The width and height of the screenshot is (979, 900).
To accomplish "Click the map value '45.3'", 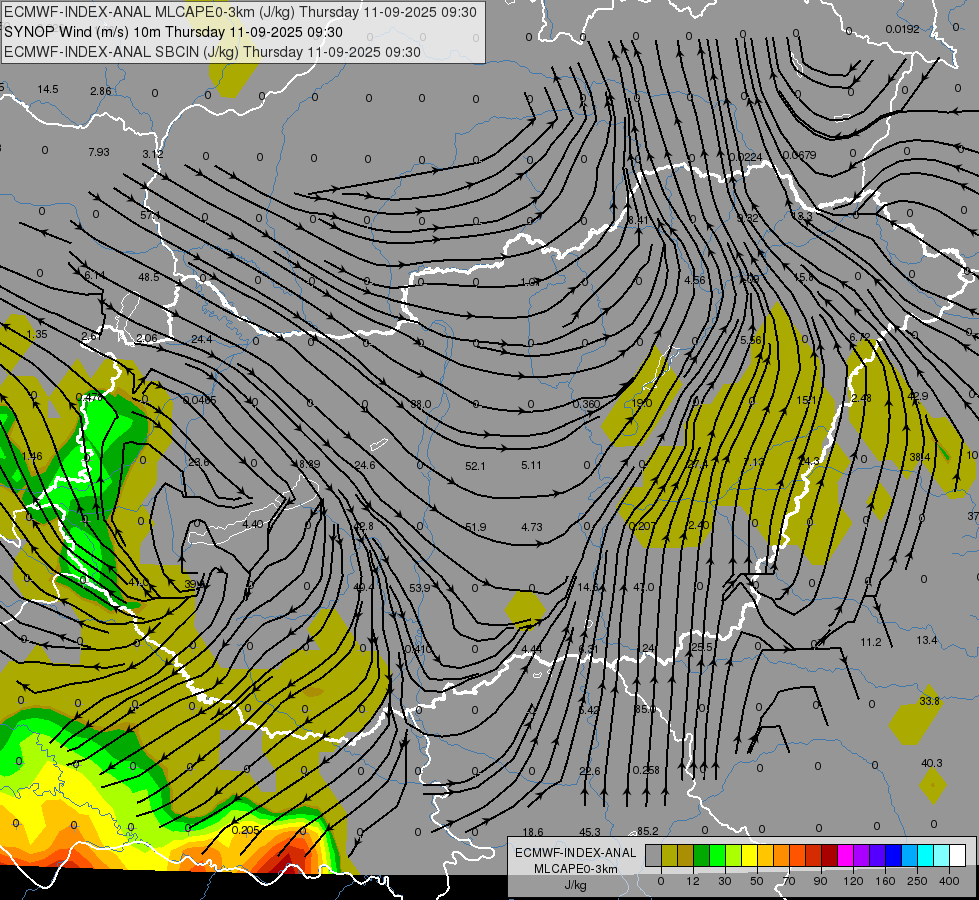I will click(590, 832).
